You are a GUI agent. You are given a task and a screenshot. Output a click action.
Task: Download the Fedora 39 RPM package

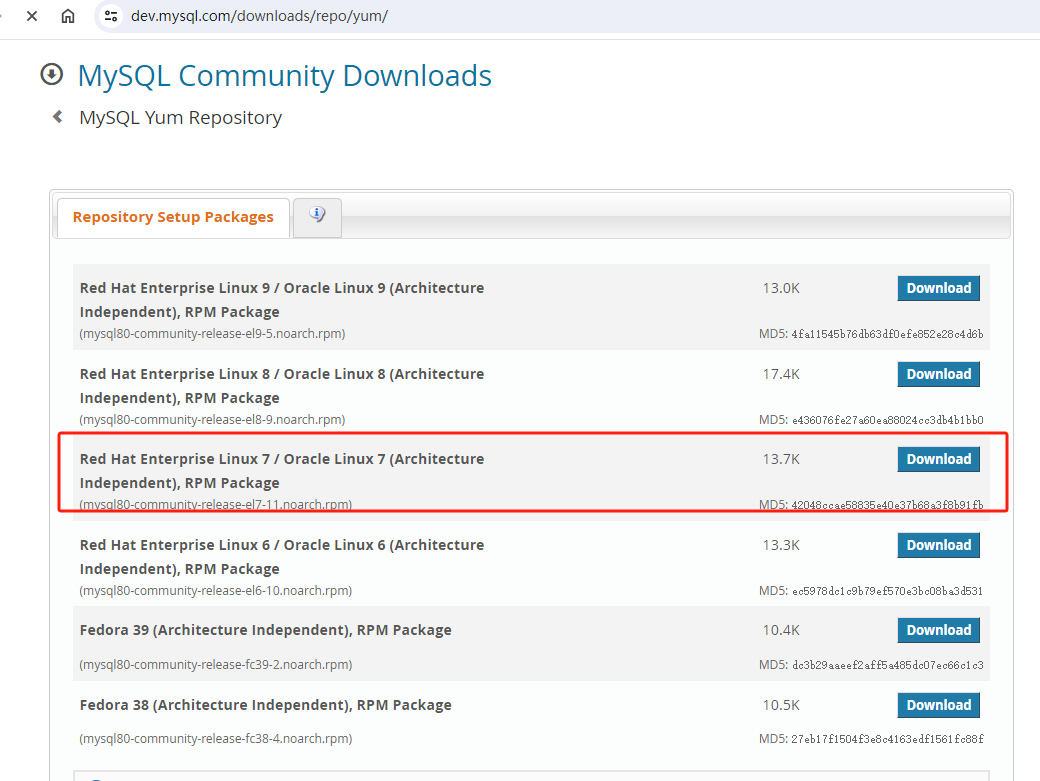tap(938, 630)
